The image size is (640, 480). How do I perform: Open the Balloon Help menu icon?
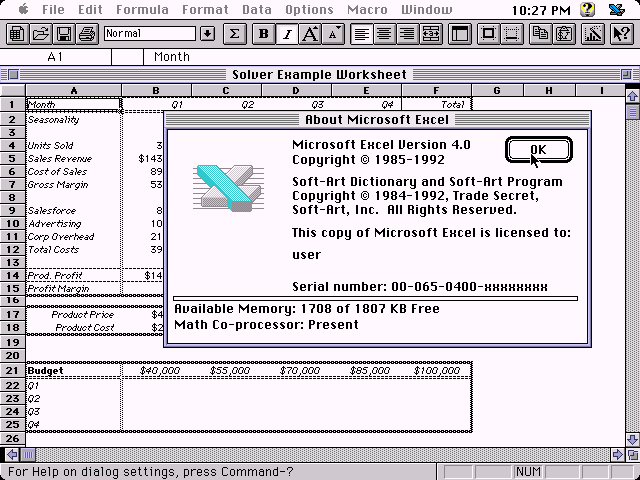tap(587, 9)
